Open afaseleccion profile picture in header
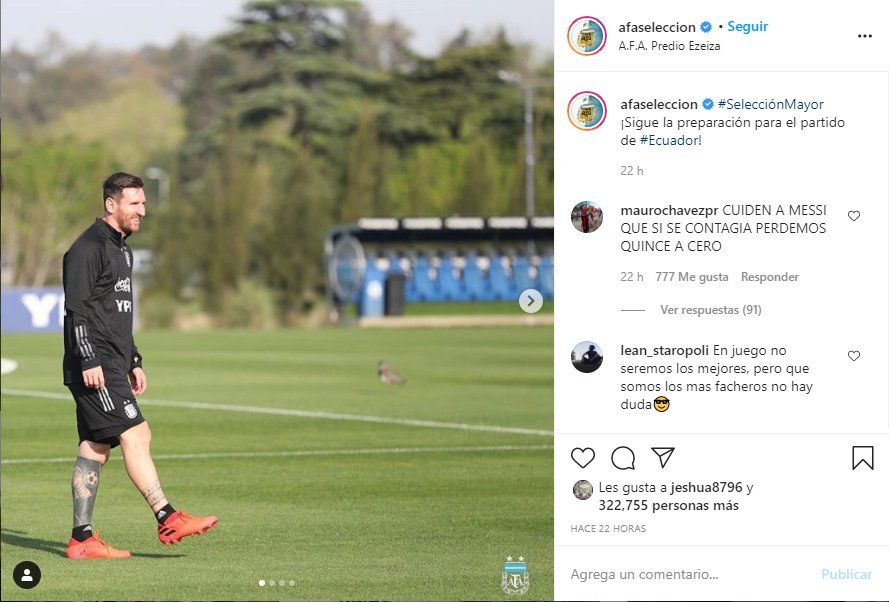 [587, 35]
